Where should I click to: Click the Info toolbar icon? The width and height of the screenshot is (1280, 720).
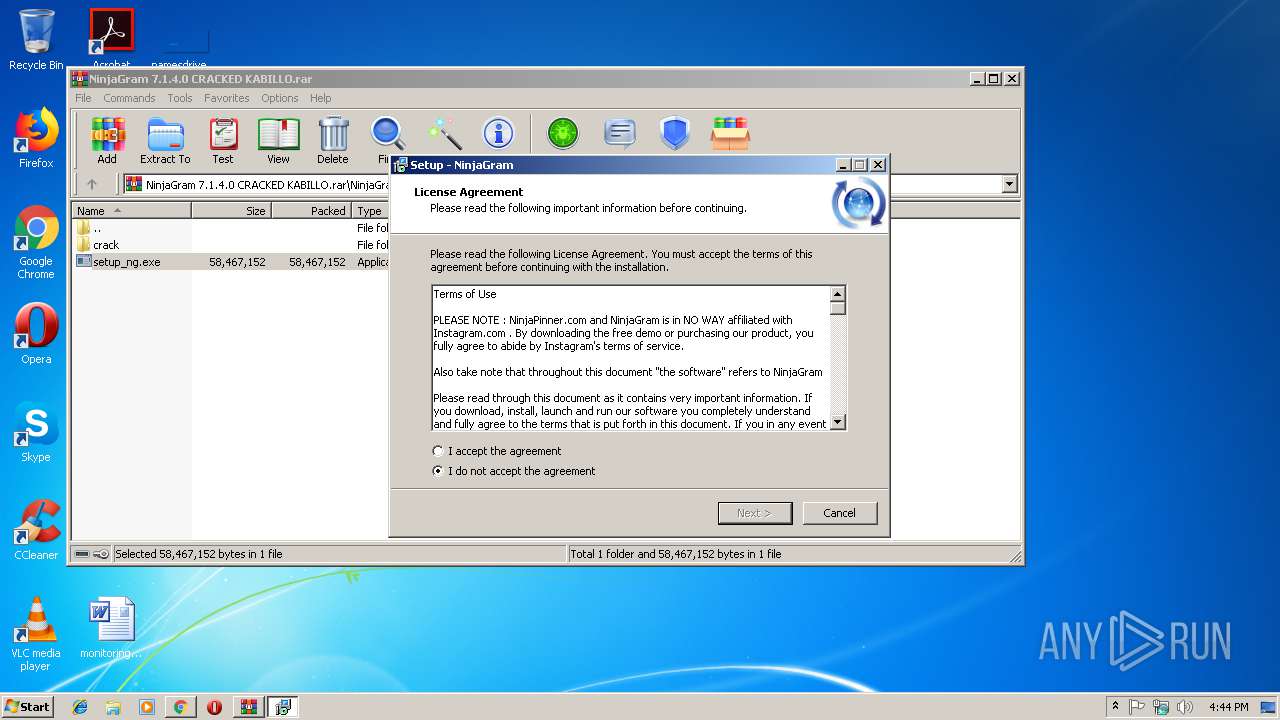pyautogui.click(x=498, y=133)
